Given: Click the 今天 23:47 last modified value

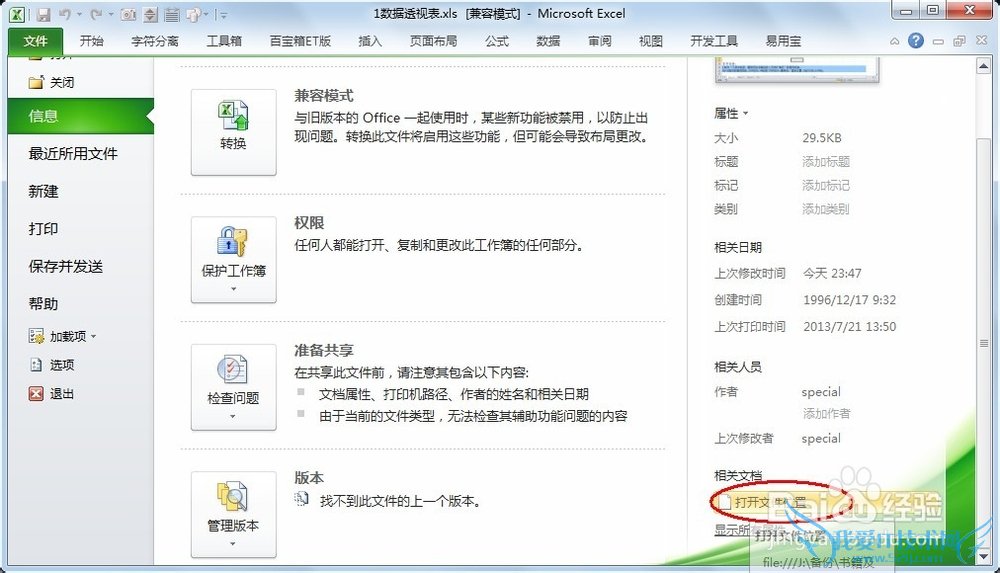Looking at the screenshot, I should [832, 273].
